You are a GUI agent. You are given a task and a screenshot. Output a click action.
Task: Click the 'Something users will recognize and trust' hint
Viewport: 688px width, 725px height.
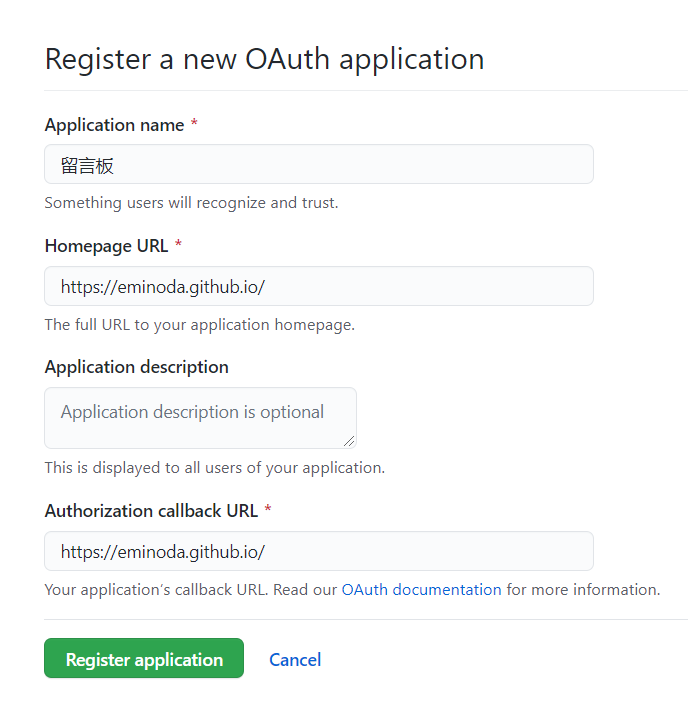click(191, 203)
